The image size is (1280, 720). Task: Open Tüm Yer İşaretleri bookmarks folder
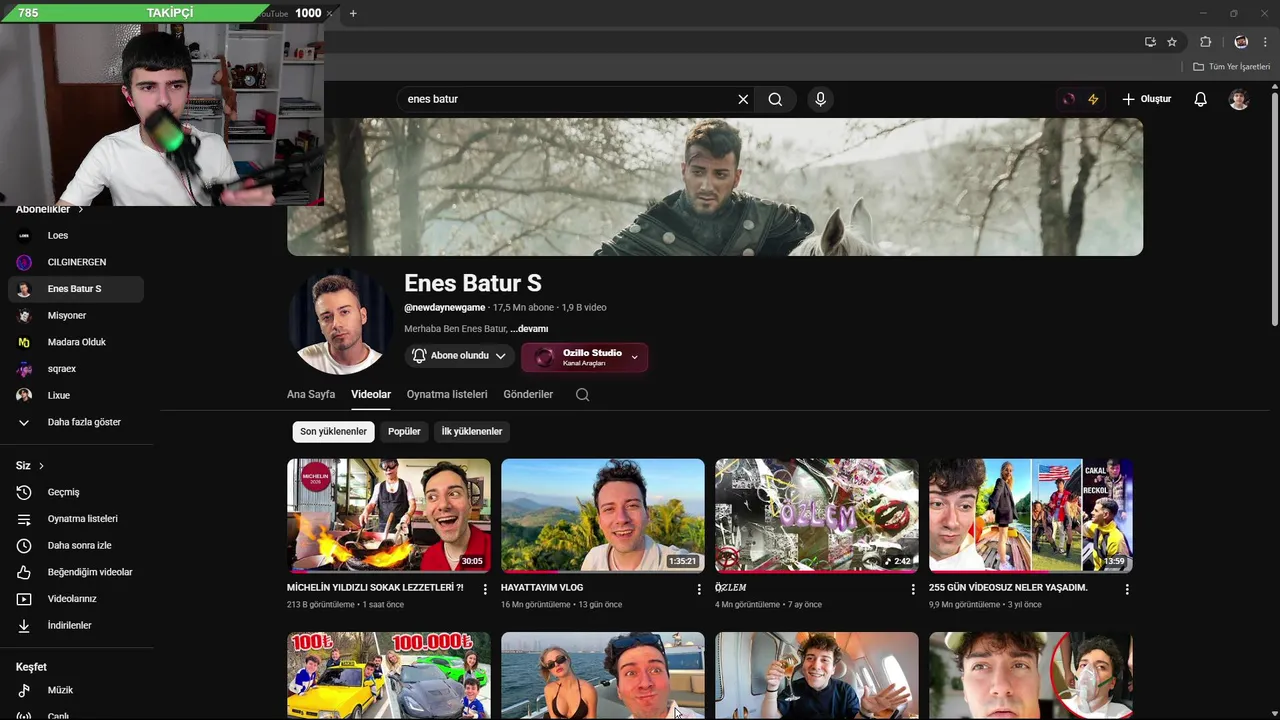1231,67
